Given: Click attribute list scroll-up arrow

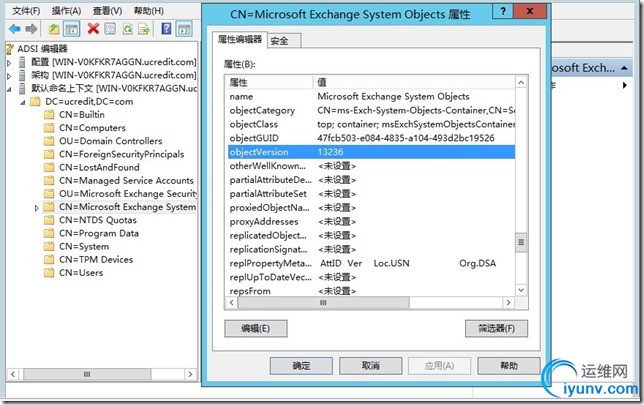Looking at the screenshot, I should click(x=521, y=83).
